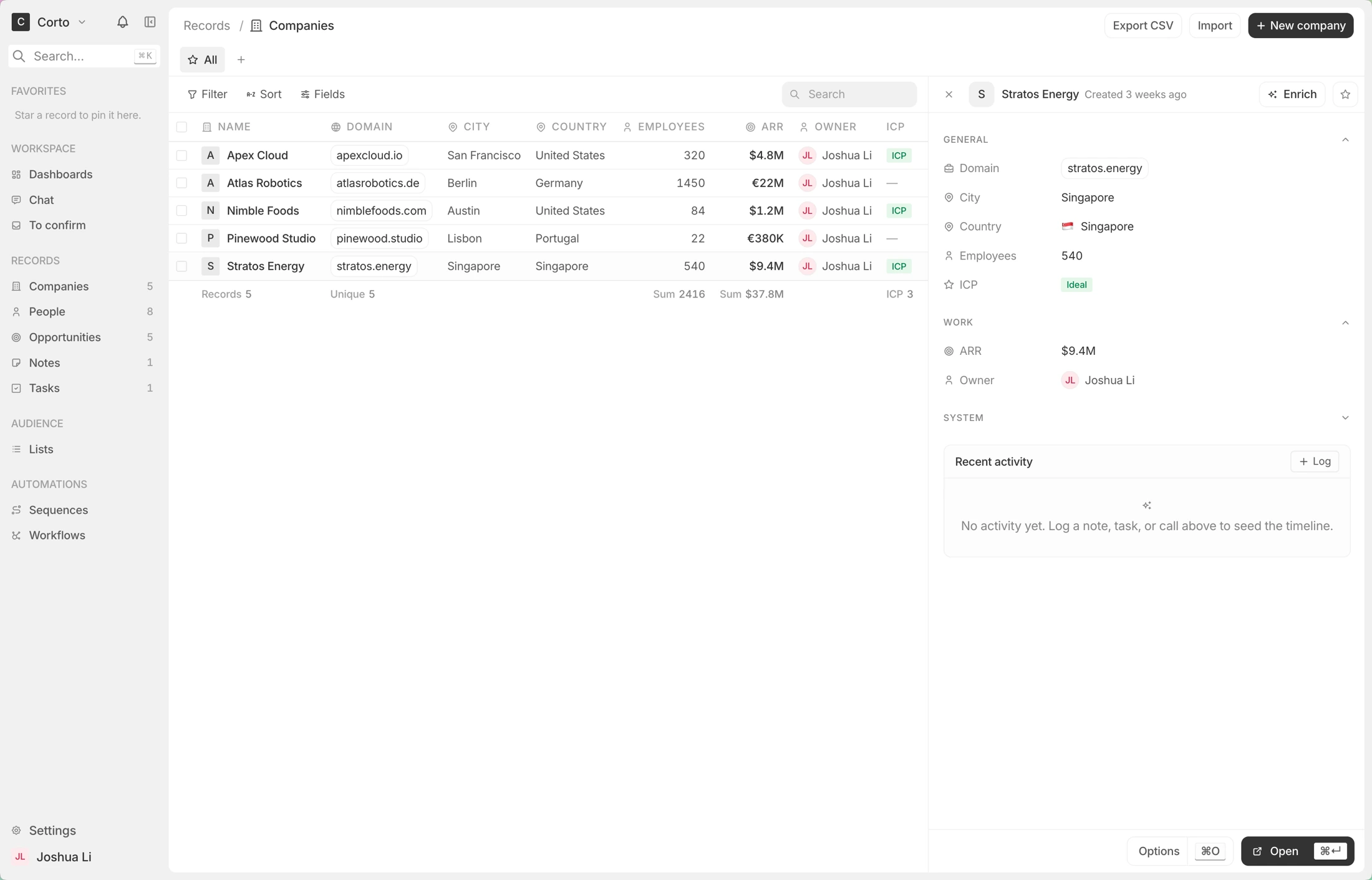Open the notifications bell
Screen dimensions: 1372x880
[x=122, y=22]
